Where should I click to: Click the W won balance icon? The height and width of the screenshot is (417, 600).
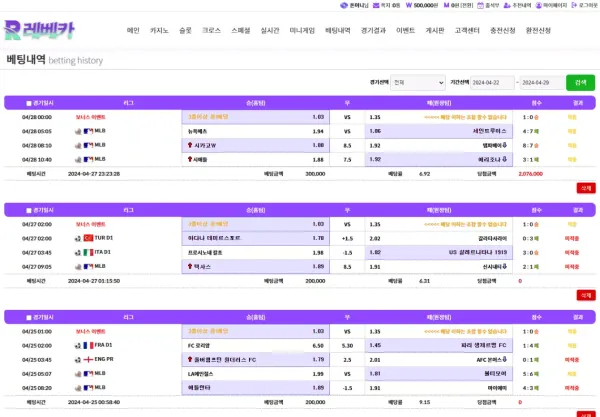409,5
